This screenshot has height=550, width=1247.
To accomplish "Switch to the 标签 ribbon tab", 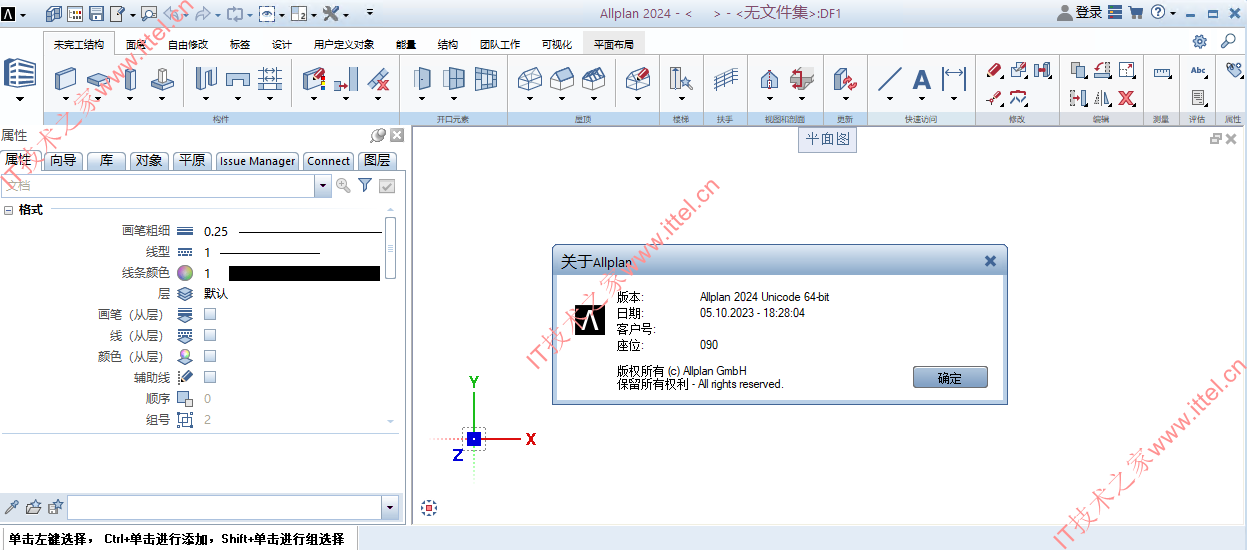I will point(240,44).
